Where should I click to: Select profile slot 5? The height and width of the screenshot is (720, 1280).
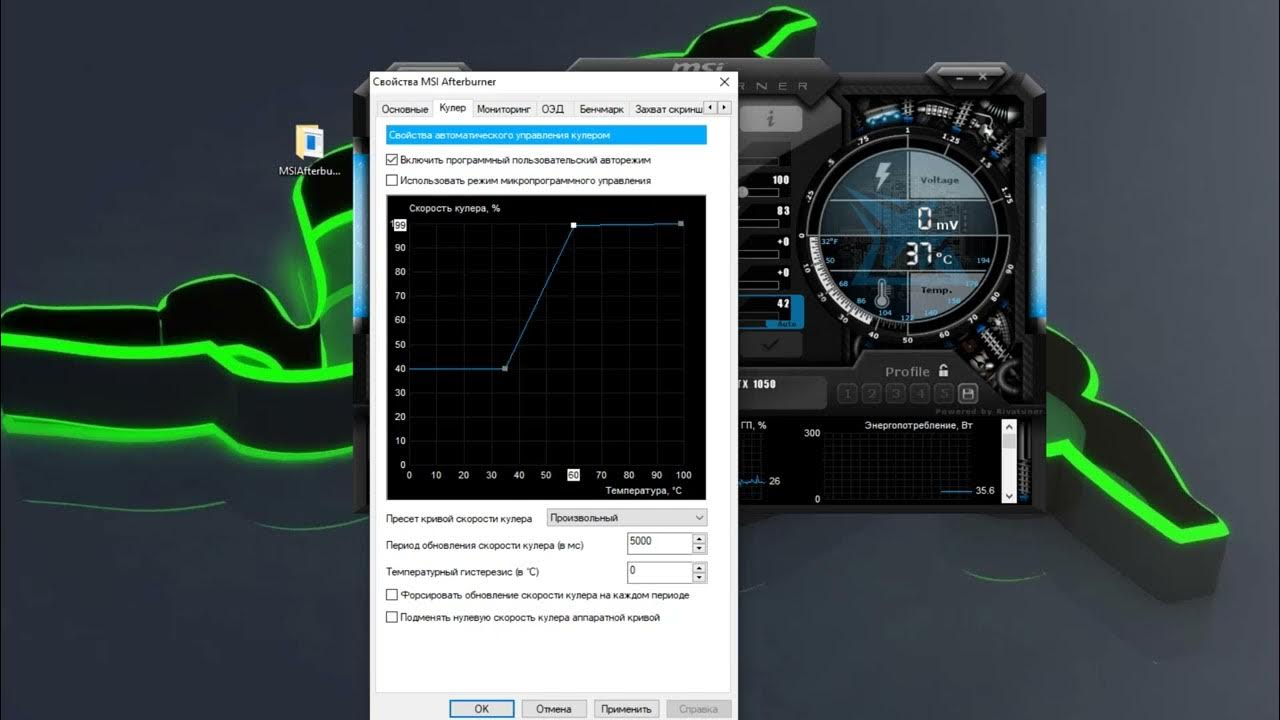tap(944, 393)
